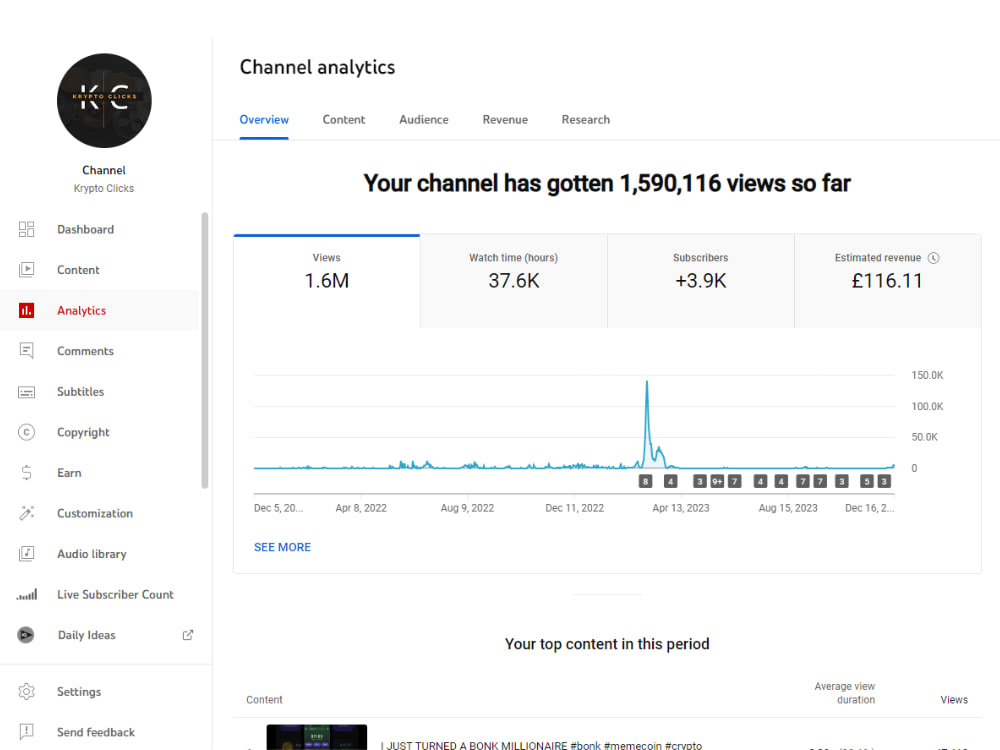This screenshot has width=1000, height=750.
Task: Click the Earn dollar sign icon
Action: point(26,473)
